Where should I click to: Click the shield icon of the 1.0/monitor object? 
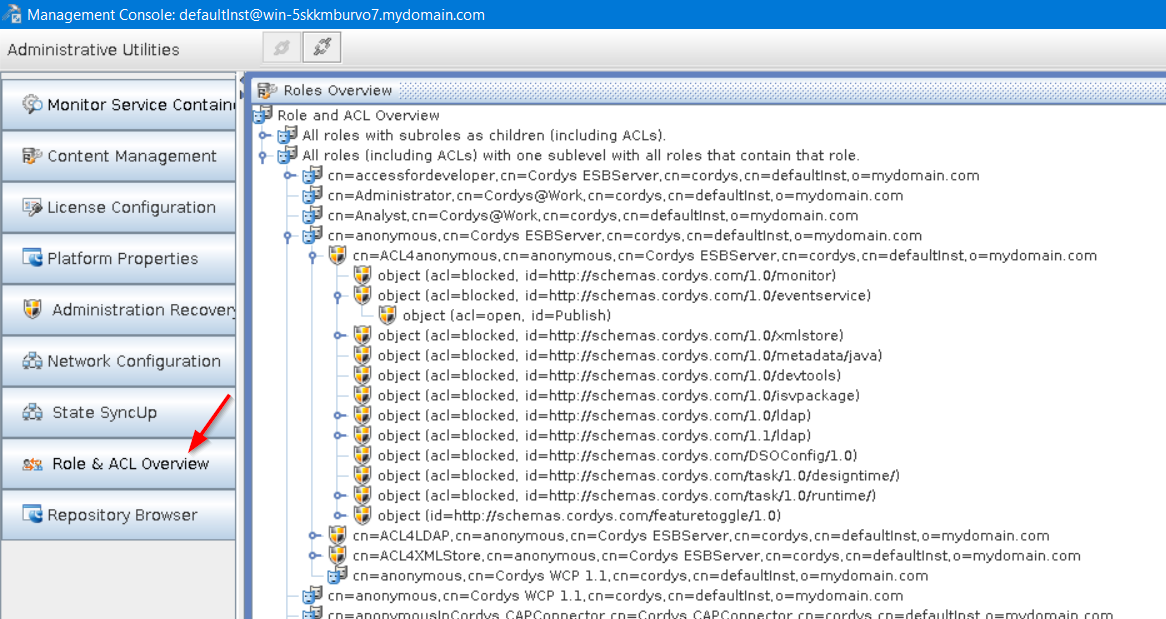pos(362,275)
